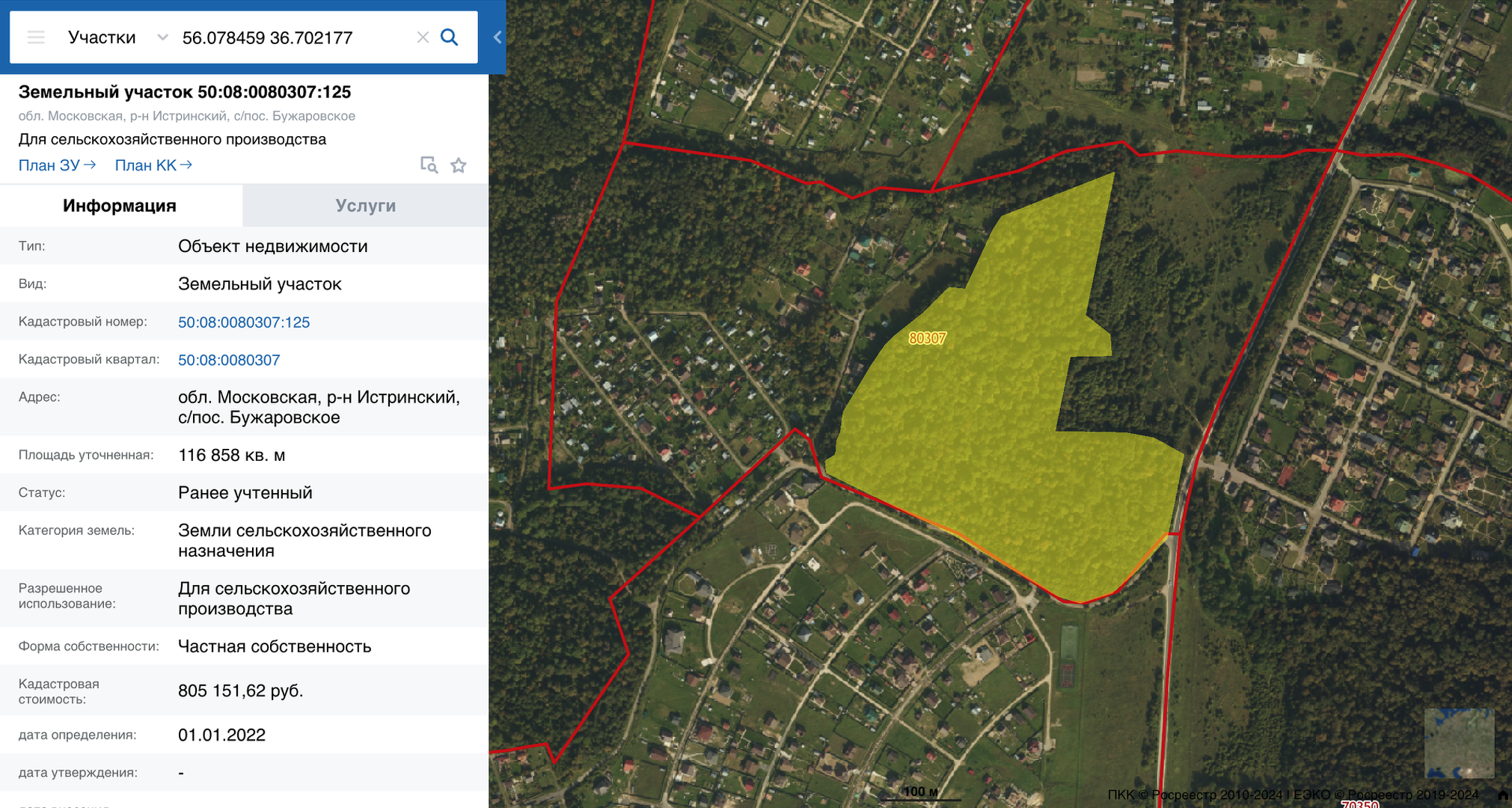Click the 100 м scale bar
1512x808 pixels.
(920, 793)
